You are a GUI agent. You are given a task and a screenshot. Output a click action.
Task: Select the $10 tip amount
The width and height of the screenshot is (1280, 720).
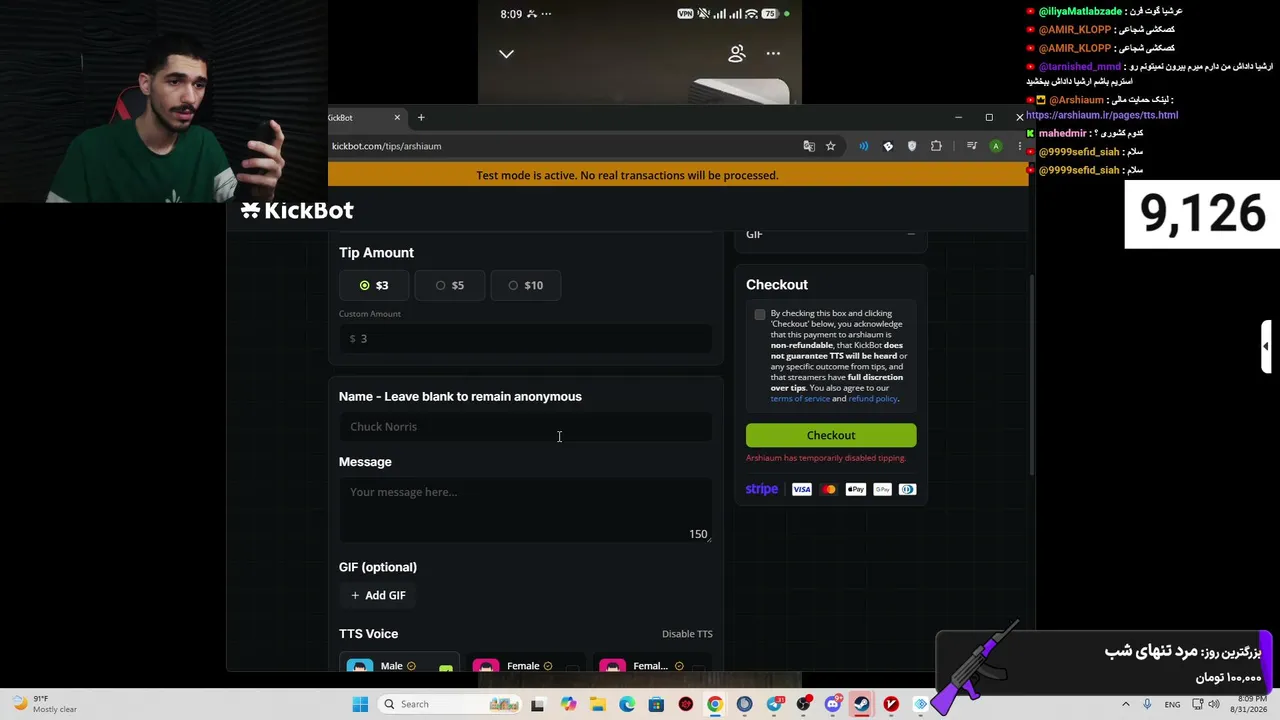click(x=526, y=285)
